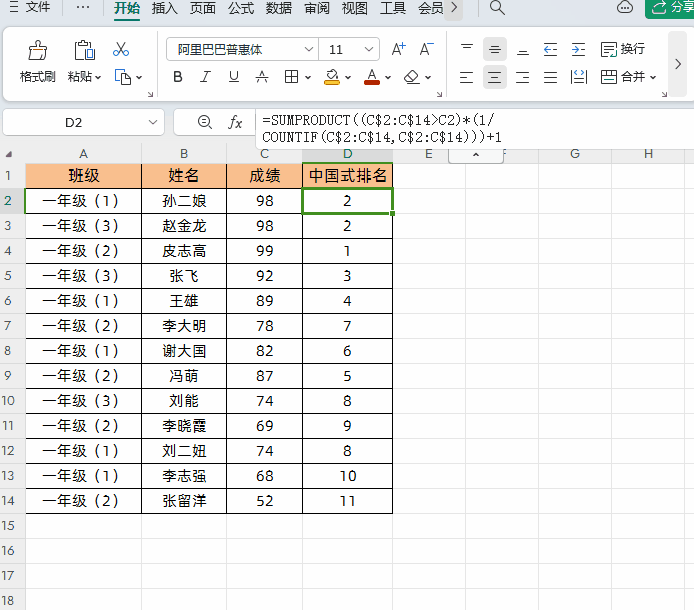This screenshot has height=610, width=694.
Task: Click the fx insert function icon
Action: tap(235, 122)
